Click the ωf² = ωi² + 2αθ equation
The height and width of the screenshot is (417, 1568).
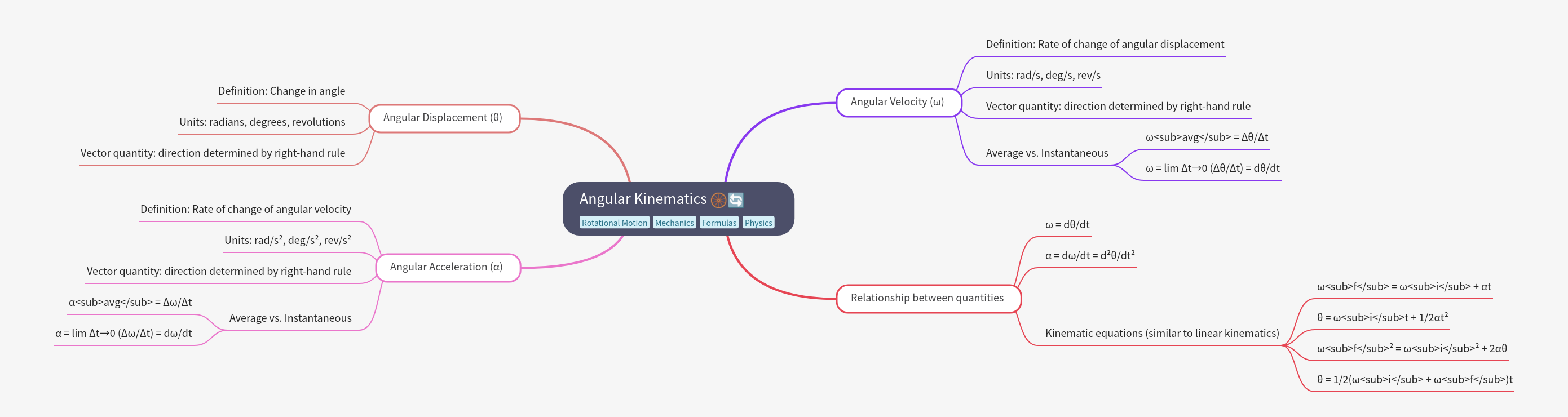(x=1412, y=349)
